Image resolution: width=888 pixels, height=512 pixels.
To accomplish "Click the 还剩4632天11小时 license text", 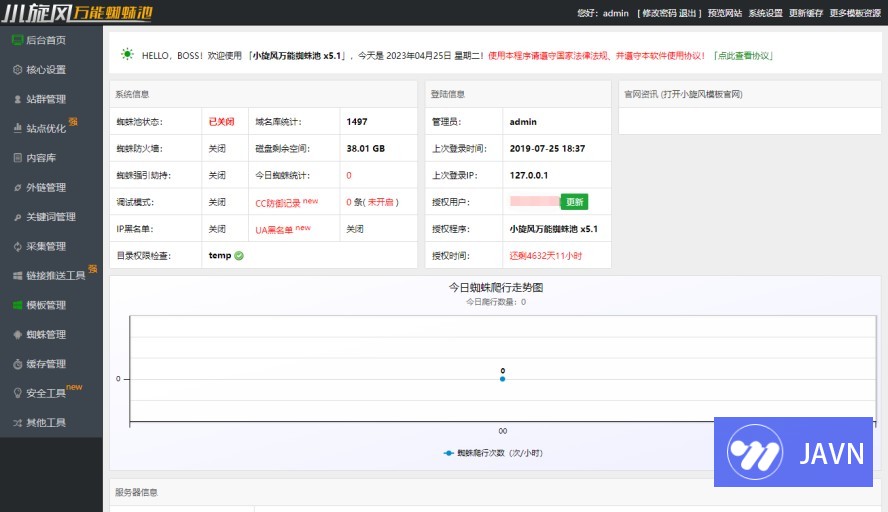I will [x=545, y=255].
